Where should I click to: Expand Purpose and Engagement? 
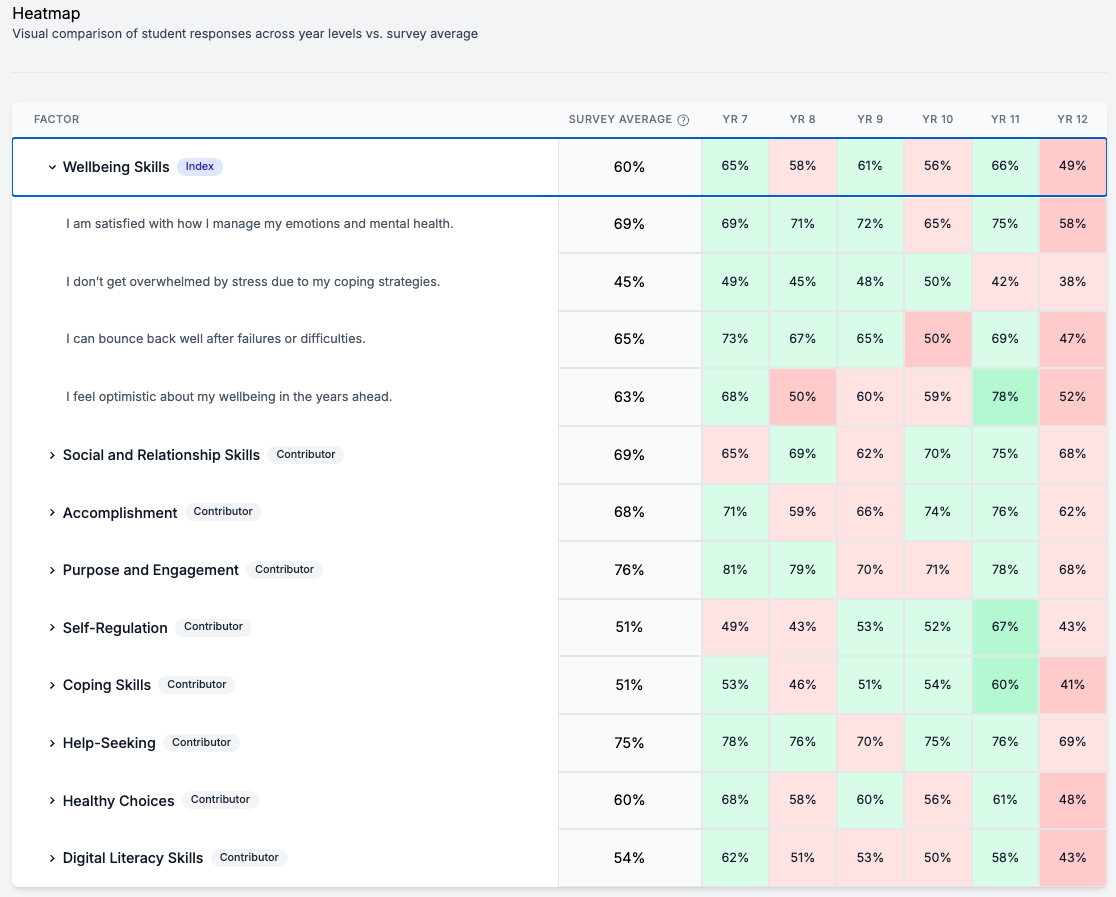coord(52,569)
